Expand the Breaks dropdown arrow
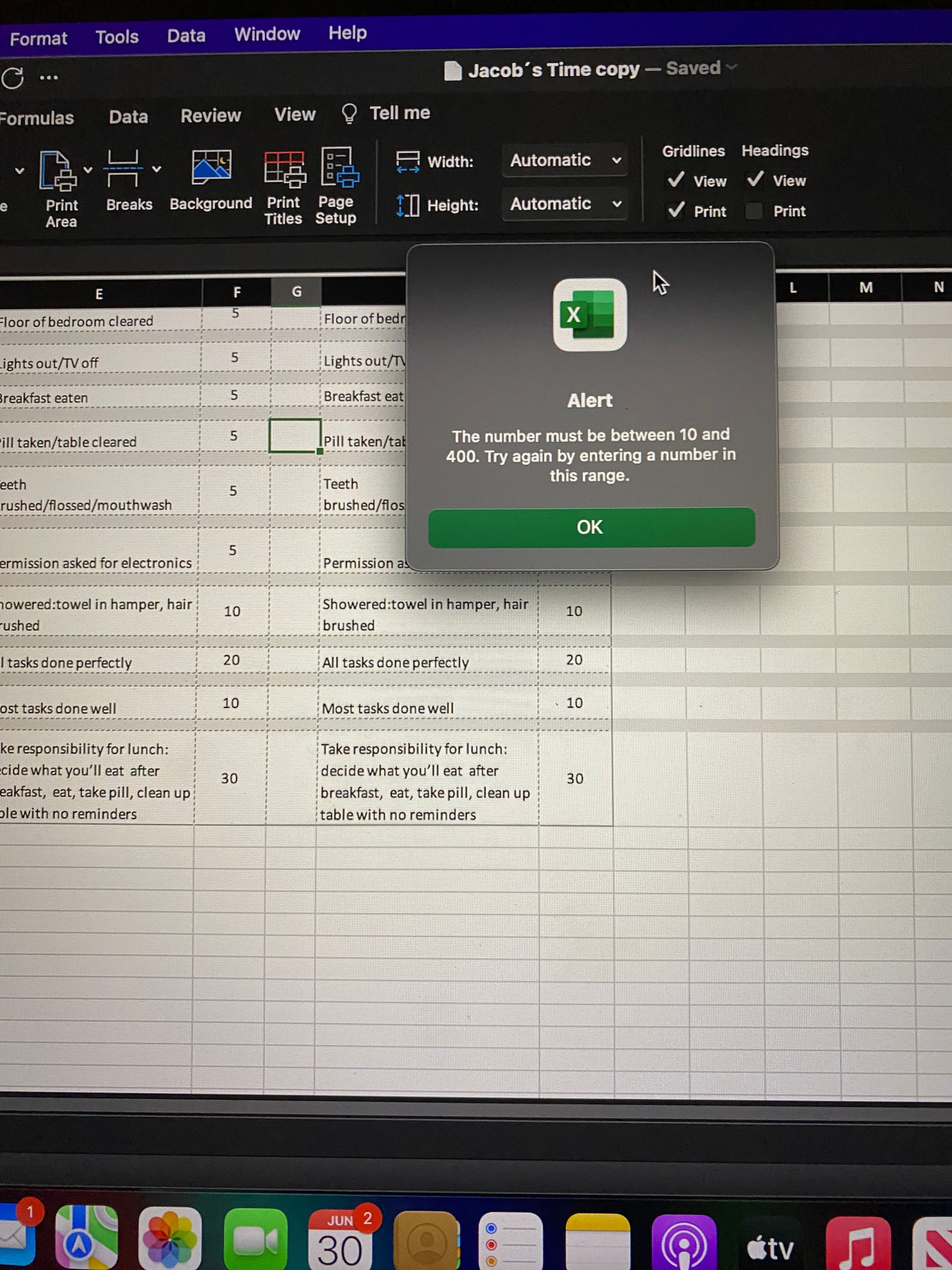The height and width of the screenshot is (1270, 952). click(x=157, y=169)
